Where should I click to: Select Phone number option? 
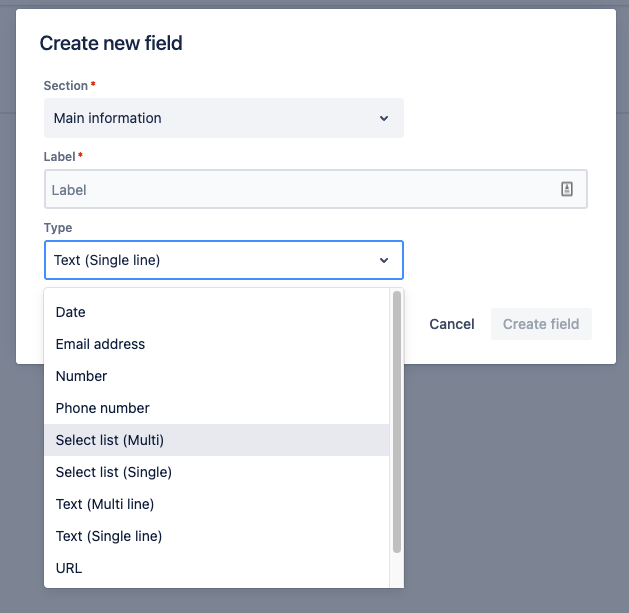pos(102,408)
